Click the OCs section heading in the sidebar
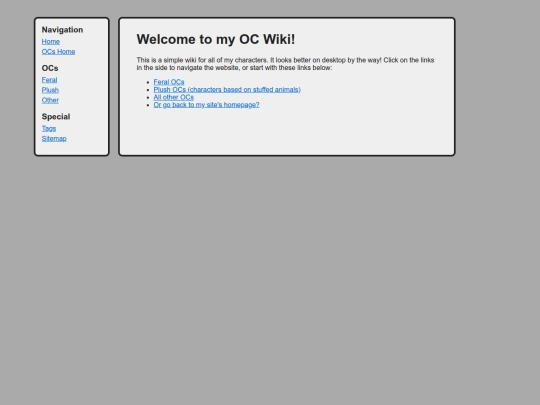Screen dimensions: 540x405 coord(50,68)
